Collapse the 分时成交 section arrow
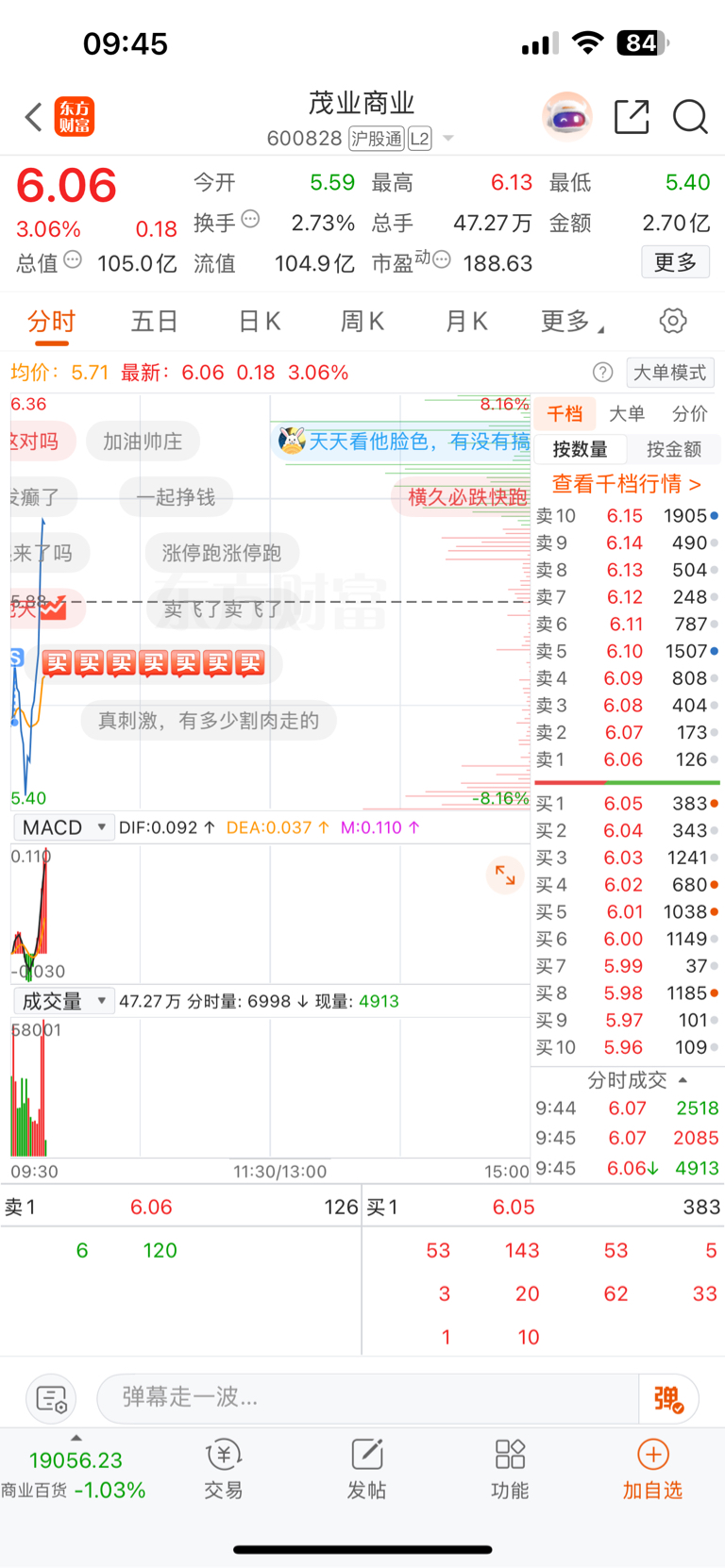This screenshot has width=725, height=1568. tap(683, 1079)
